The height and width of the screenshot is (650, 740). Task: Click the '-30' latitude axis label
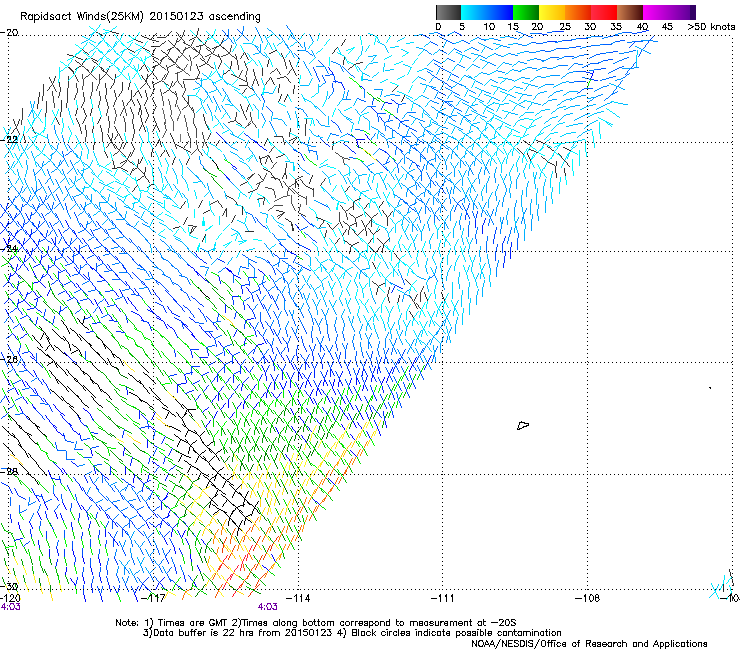(10, 586)
